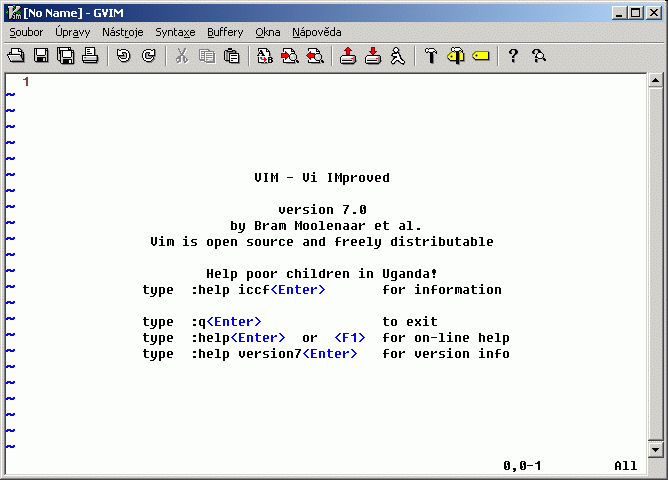Click the '<F1>' key text
668x480 pixels.
coord(350,338)
